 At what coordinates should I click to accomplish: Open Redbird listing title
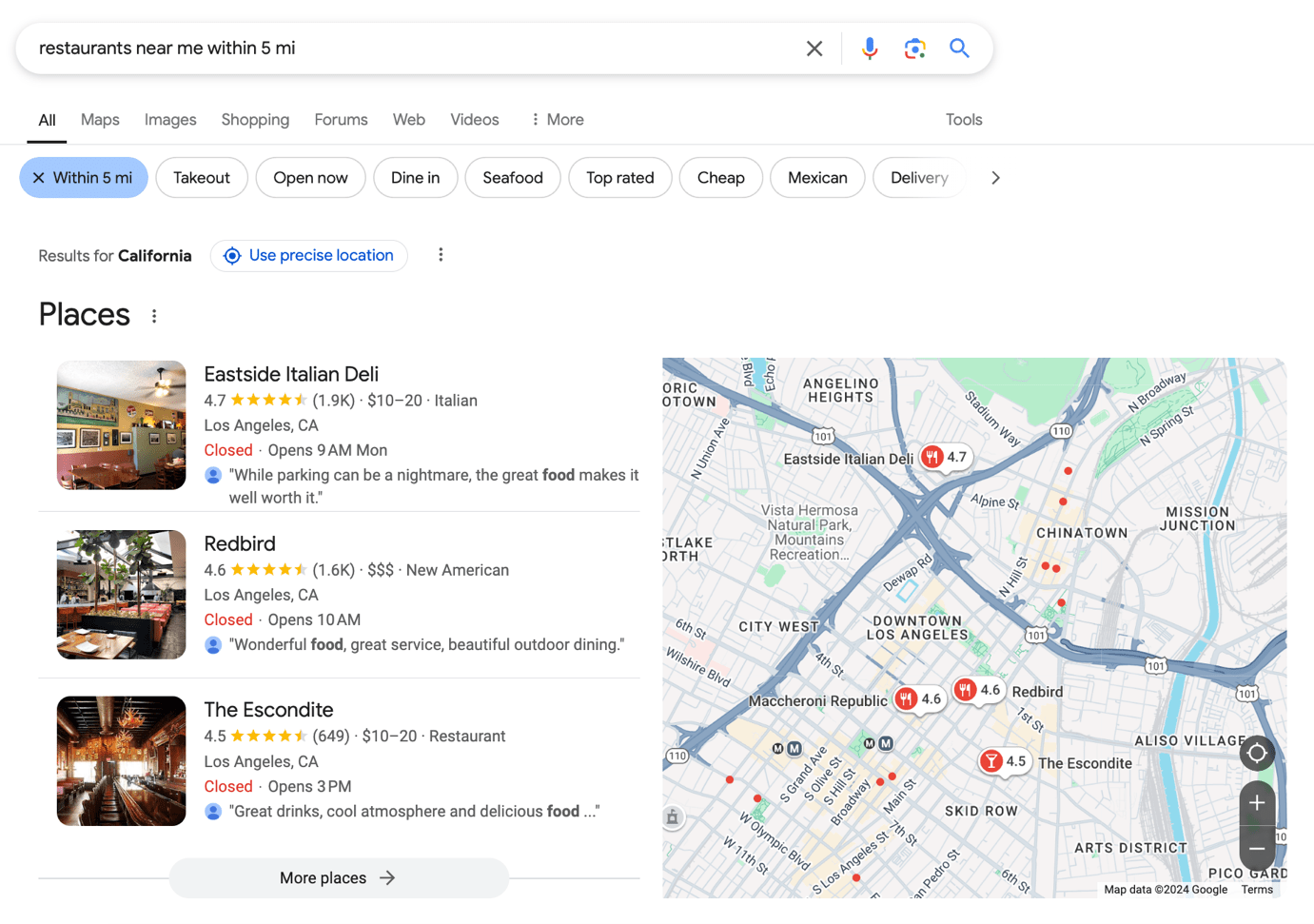[240, 543]
